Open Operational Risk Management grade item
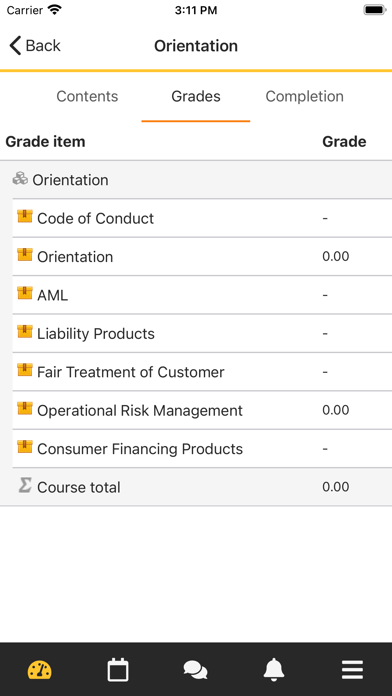392x696 pixels. (x=202, y=410)
